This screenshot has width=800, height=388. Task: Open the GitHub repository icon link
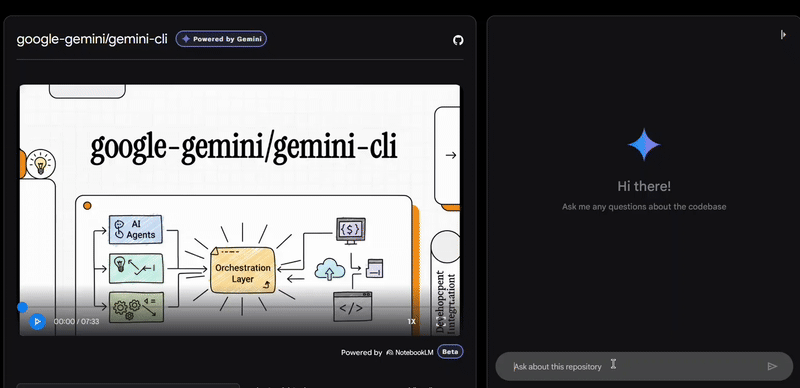click(x=458, y=40)
